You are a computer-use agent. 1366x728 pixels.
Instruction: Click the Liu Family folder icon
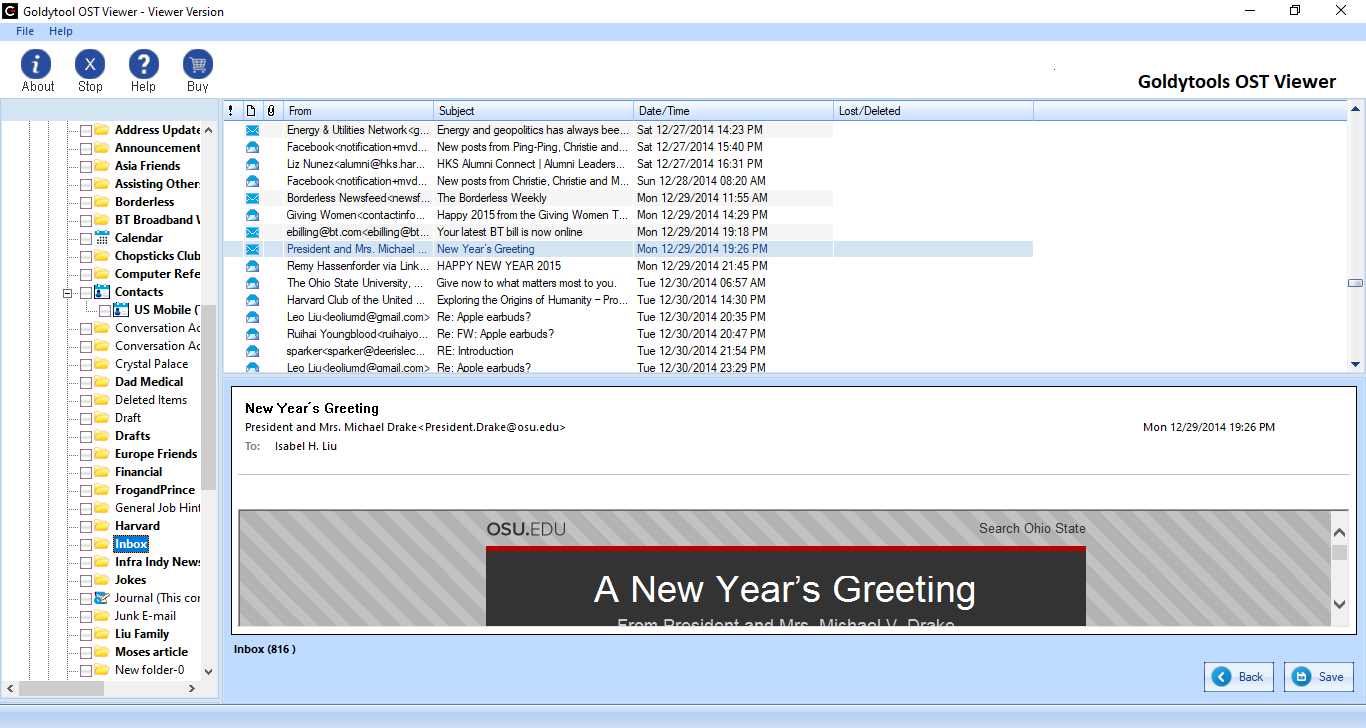point(102,634)
